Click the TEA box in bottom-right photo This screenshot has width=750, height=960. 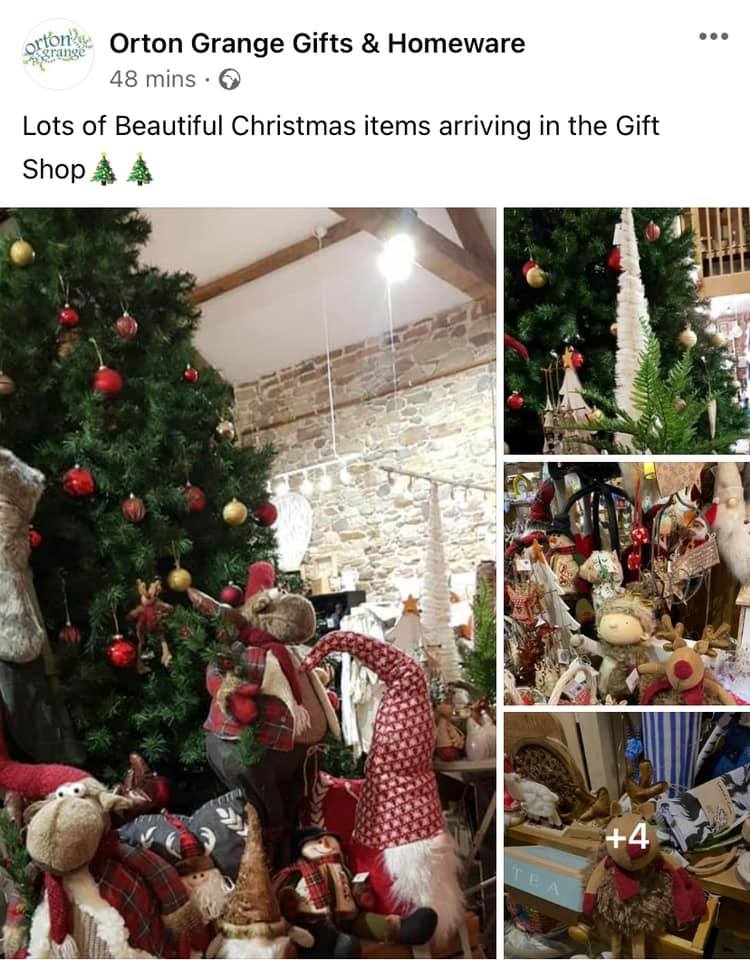point(546,879)
